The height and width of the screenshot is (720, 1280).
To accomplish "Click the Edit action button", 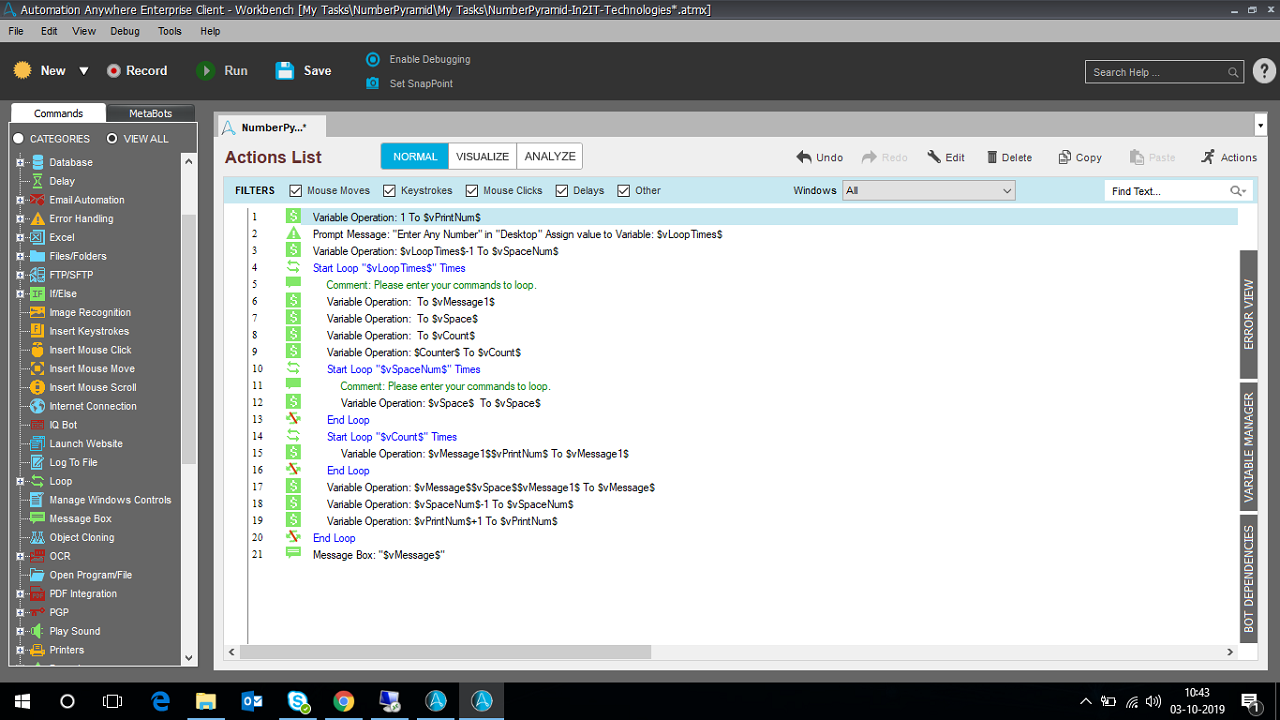I will pyautogui.click(x=946, y=157).
